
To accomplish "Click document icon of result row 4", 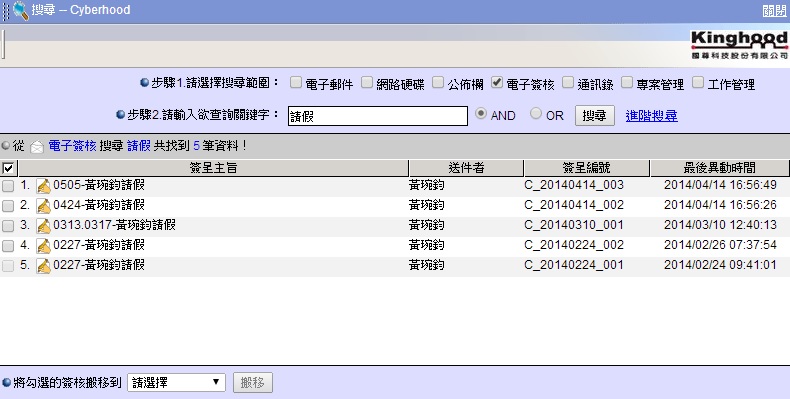I will point(44,246).
